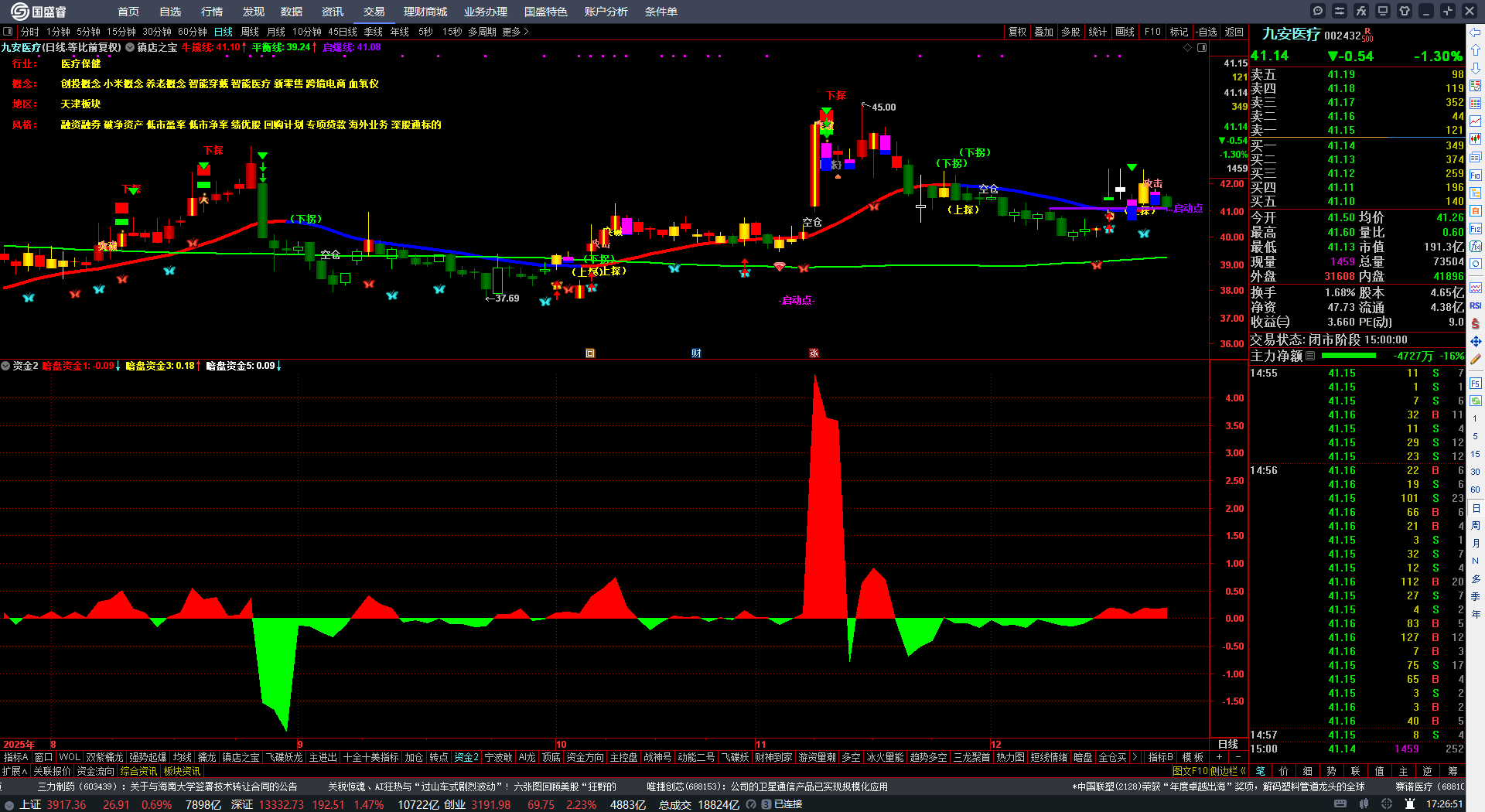Click the four-way move arrows sidebar icon
The image size is (1485, 812).
[x=1476, y=341]
